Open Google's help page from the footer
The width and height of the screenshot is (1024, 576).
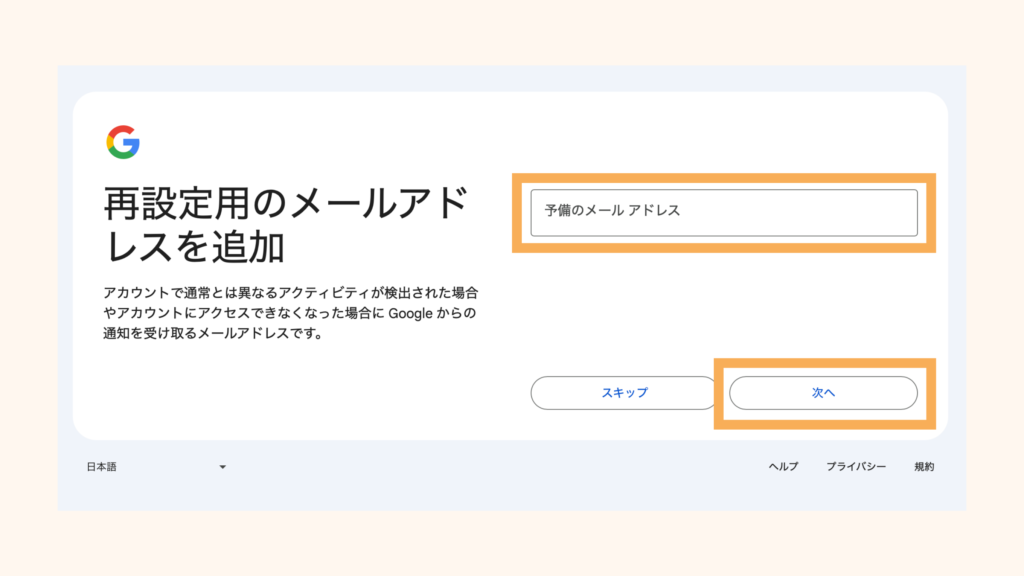787,465
